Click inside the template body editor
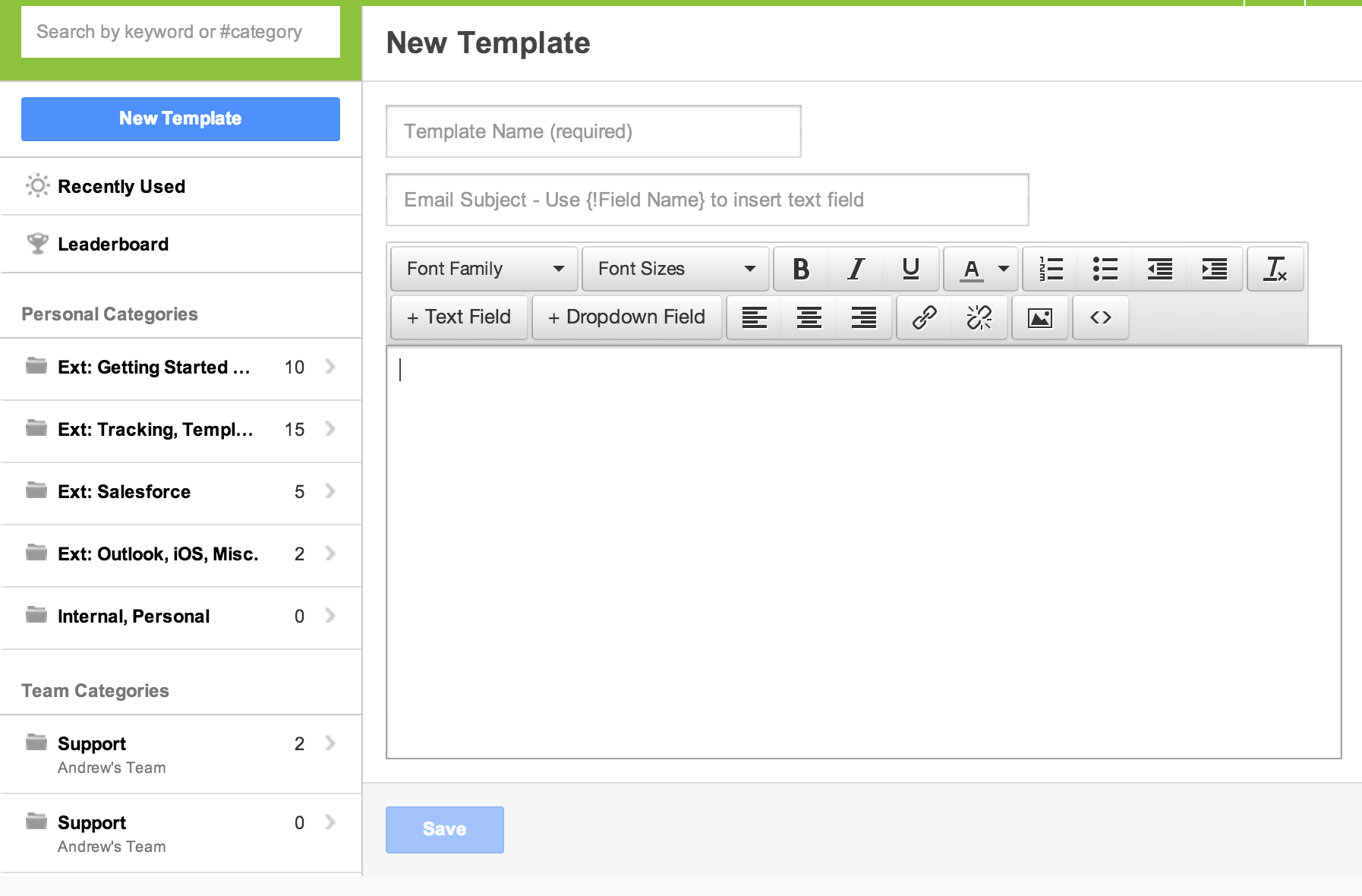The width and height of the screenshot is (1362, 896). coord(864,552)
